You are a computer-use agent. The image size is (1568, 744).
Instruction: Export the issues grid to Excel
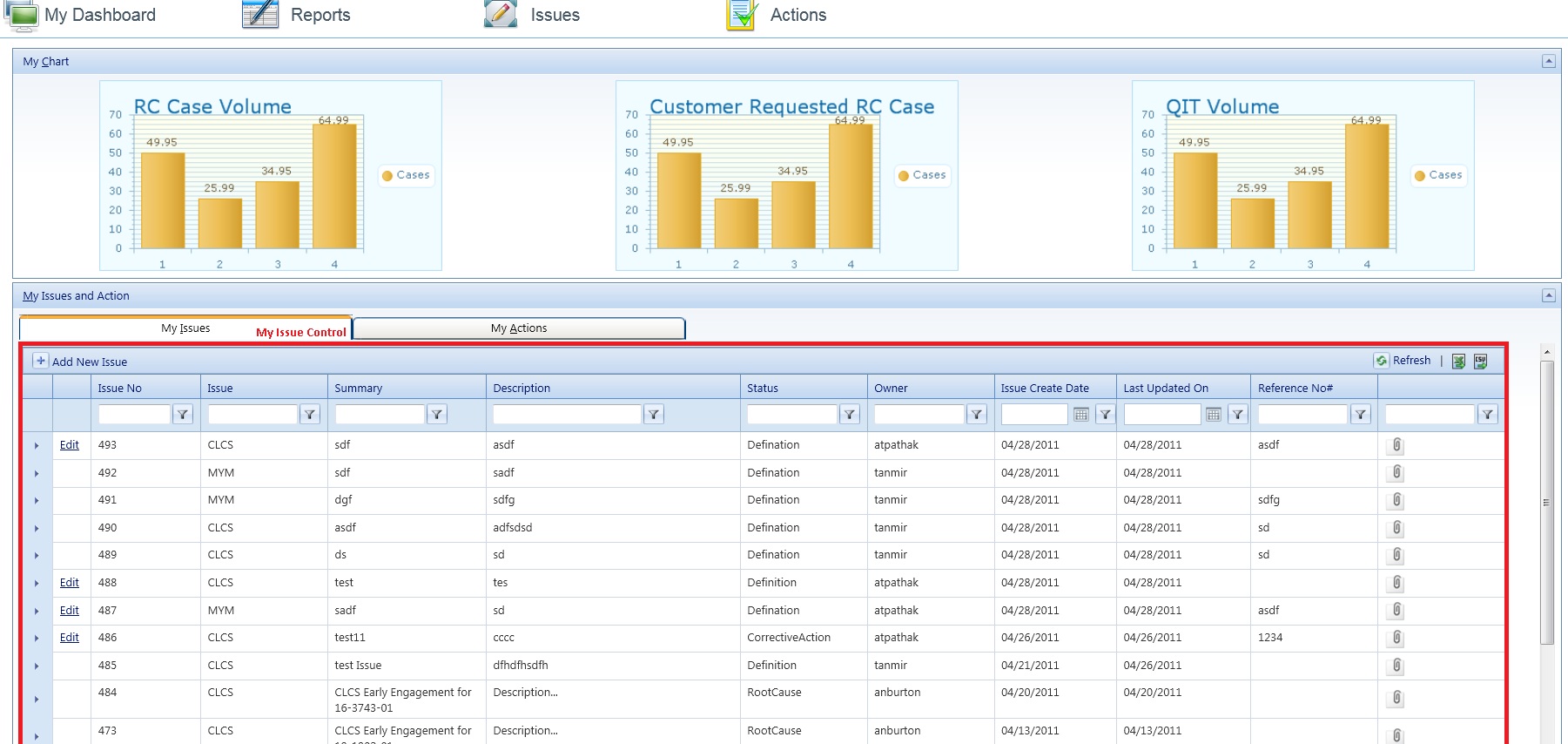click(x=1458, y=362)
